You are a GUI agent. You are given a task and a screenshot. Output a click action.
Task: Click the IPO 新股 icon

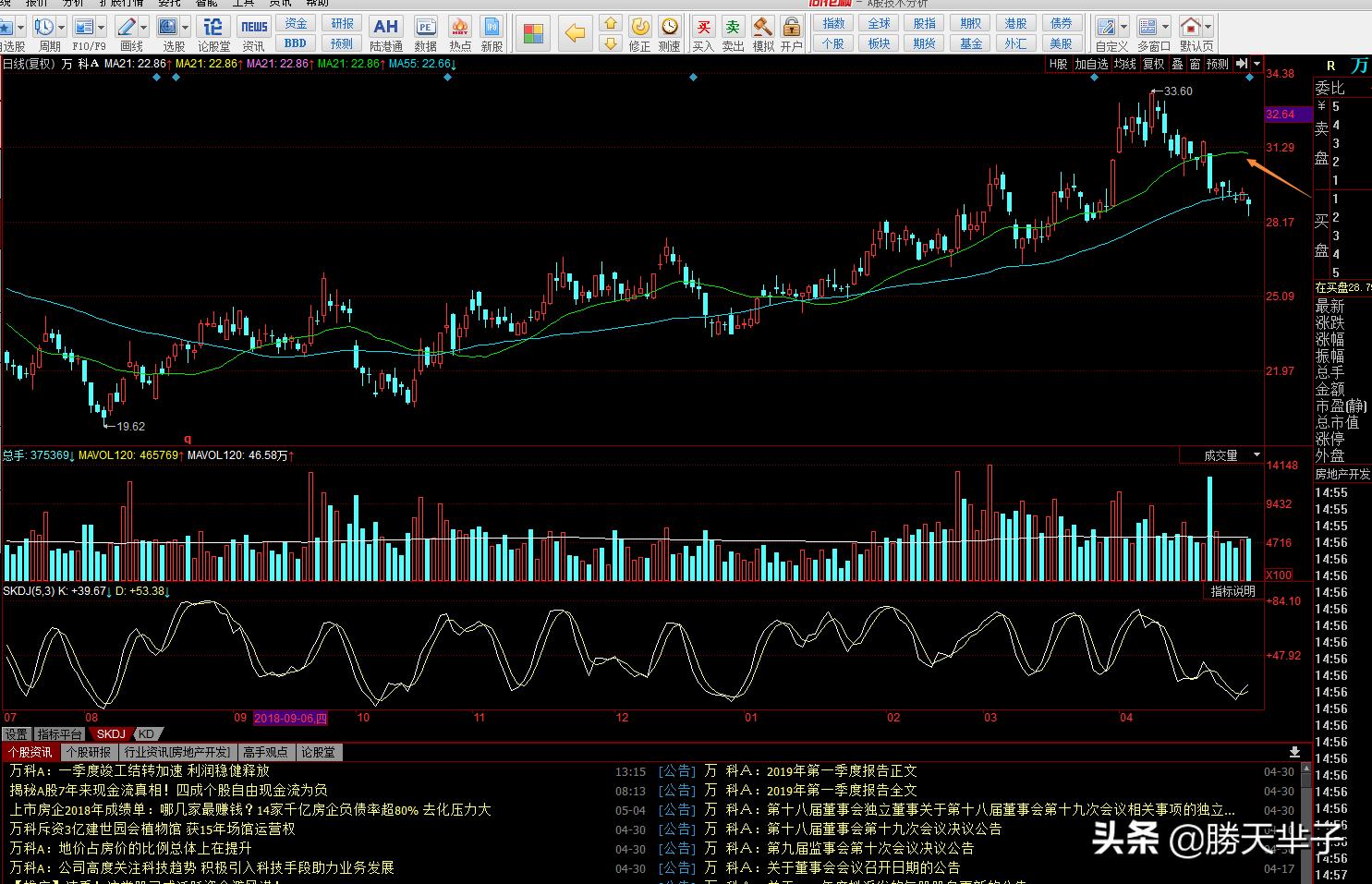pos(492,28)
